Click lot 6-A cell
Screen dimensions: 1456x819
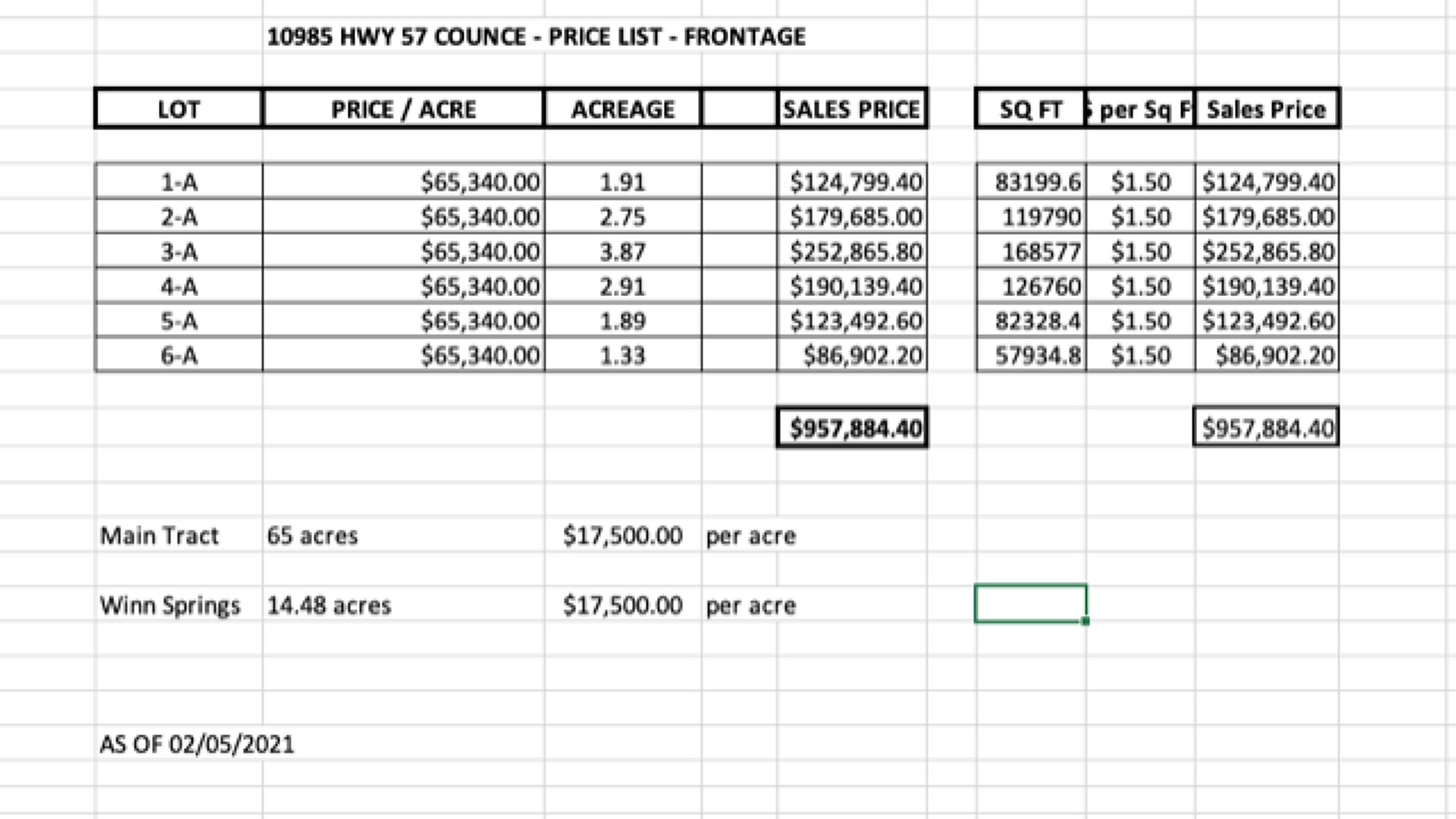(179, 356)
